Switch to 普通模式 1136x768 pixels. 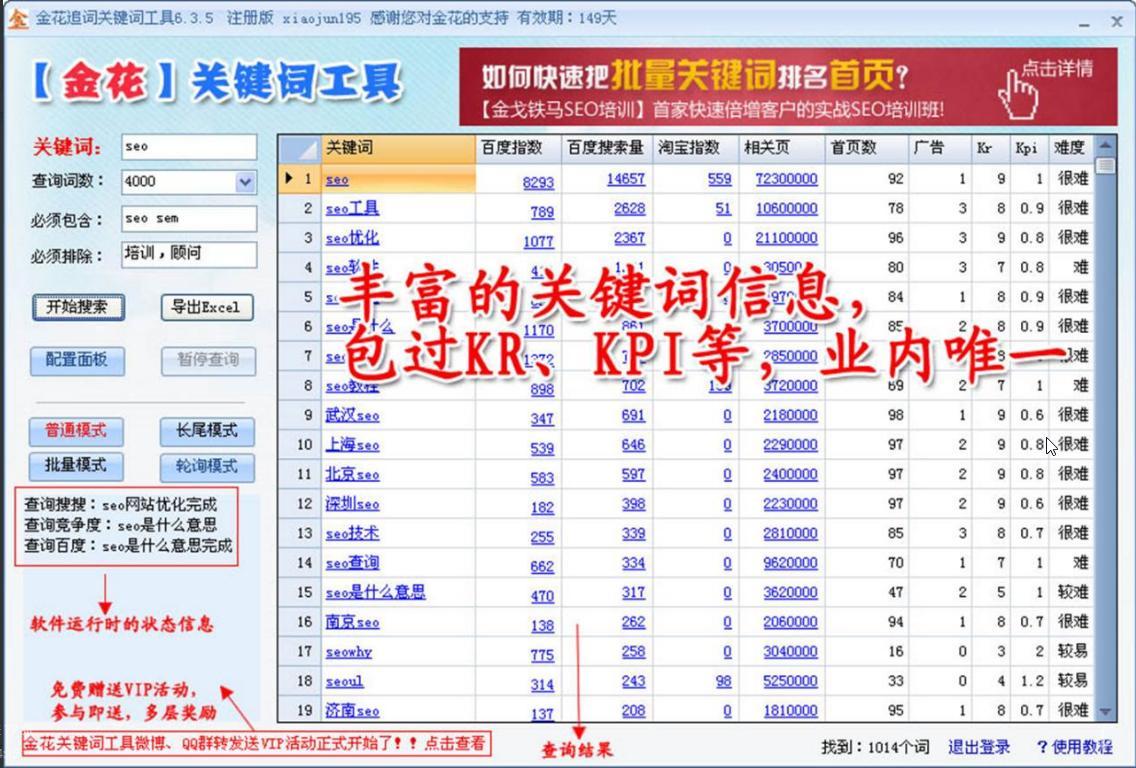coord(76,431)
